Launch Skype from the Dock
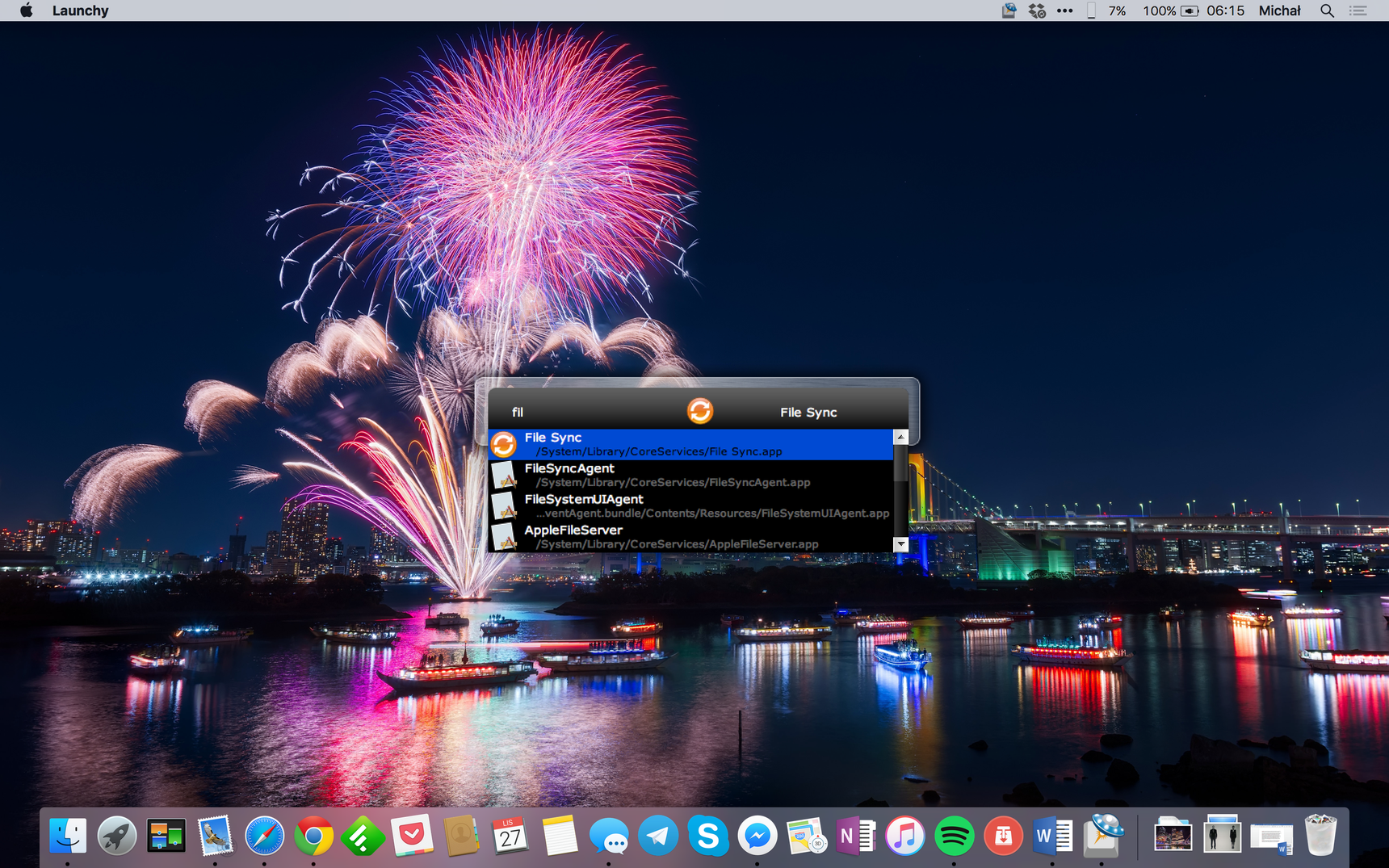The width and height of the screenshot is (1389, 868). click(707, 836)
